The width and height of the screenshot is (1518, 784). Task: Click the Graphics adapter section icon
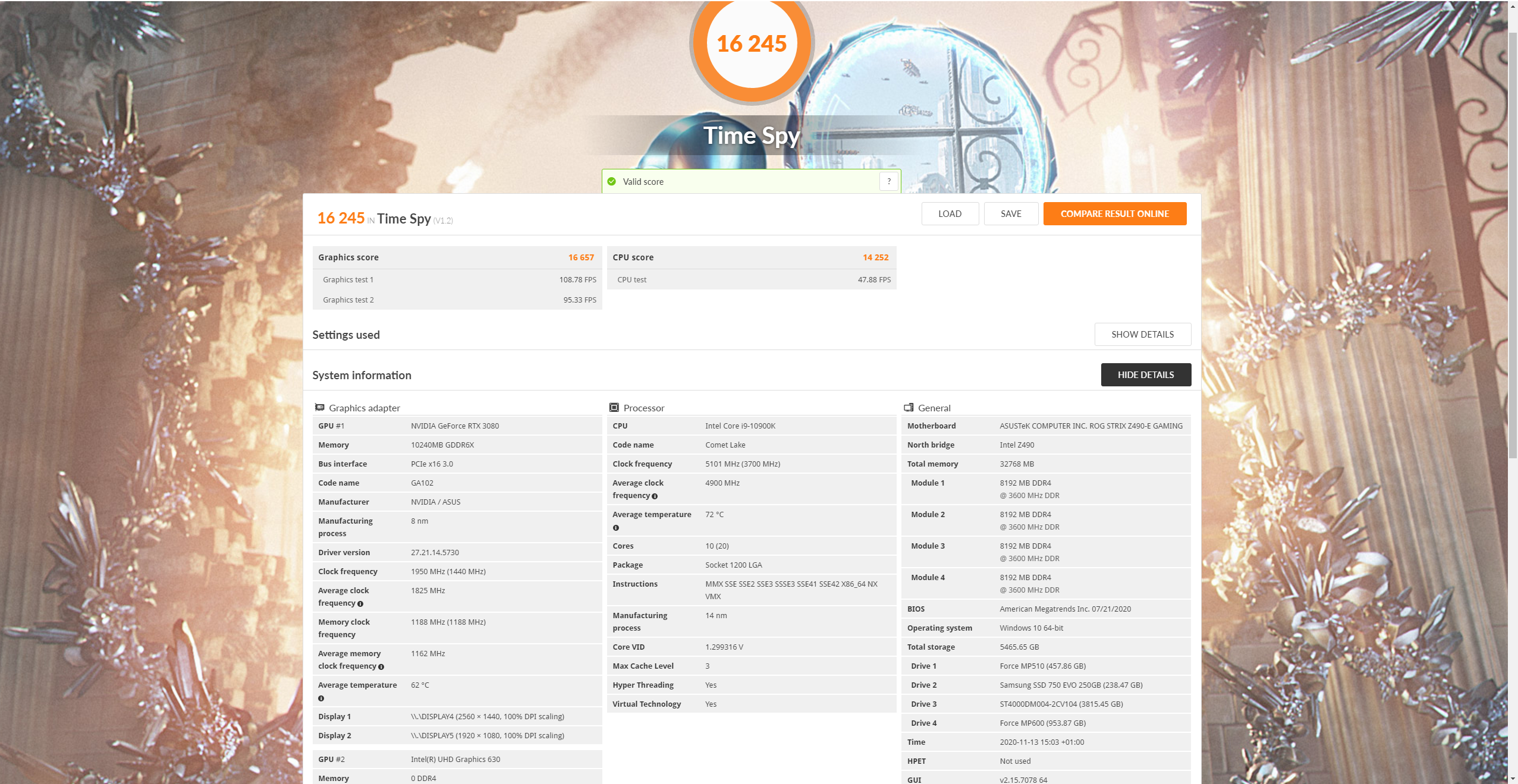(x=319, y=408)
